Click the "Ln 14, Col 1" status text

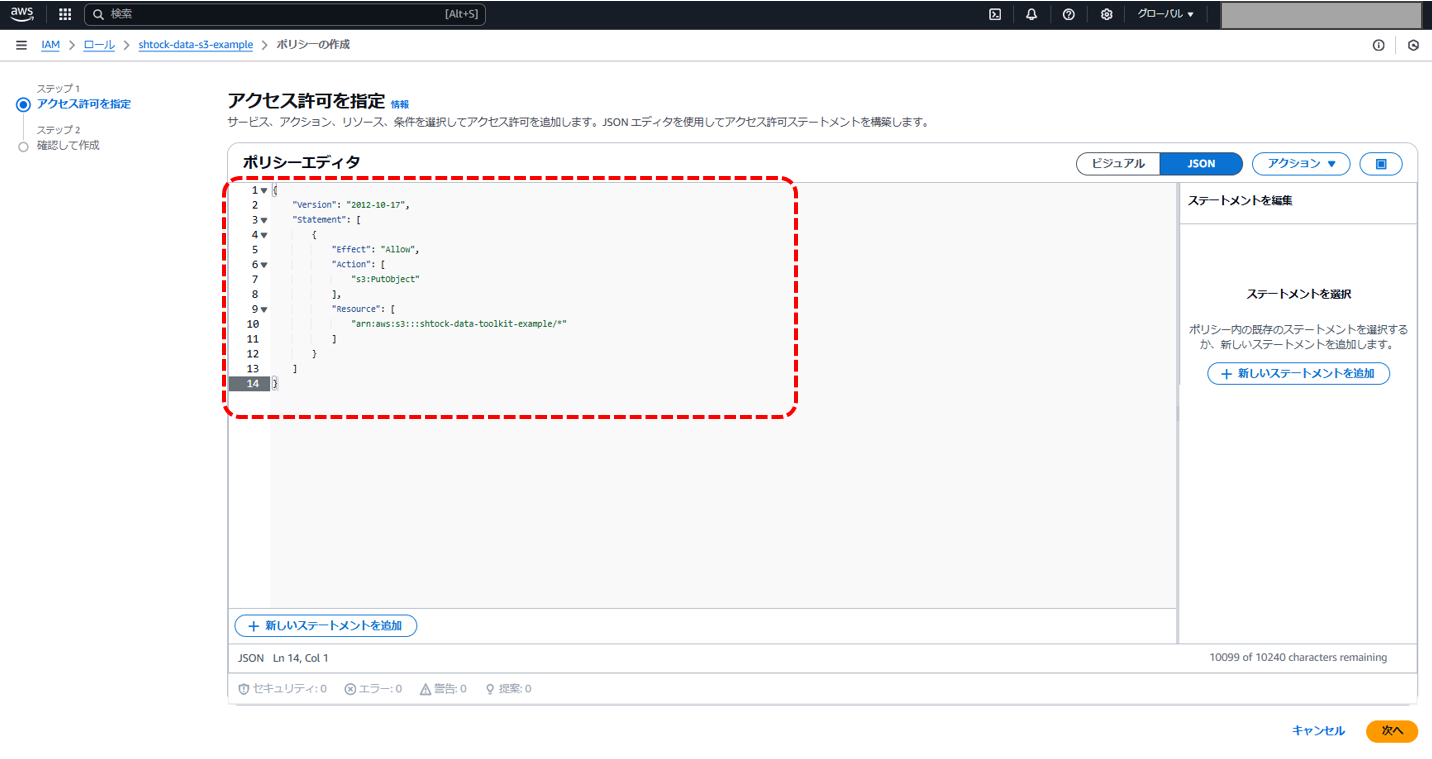pos(300,658)
